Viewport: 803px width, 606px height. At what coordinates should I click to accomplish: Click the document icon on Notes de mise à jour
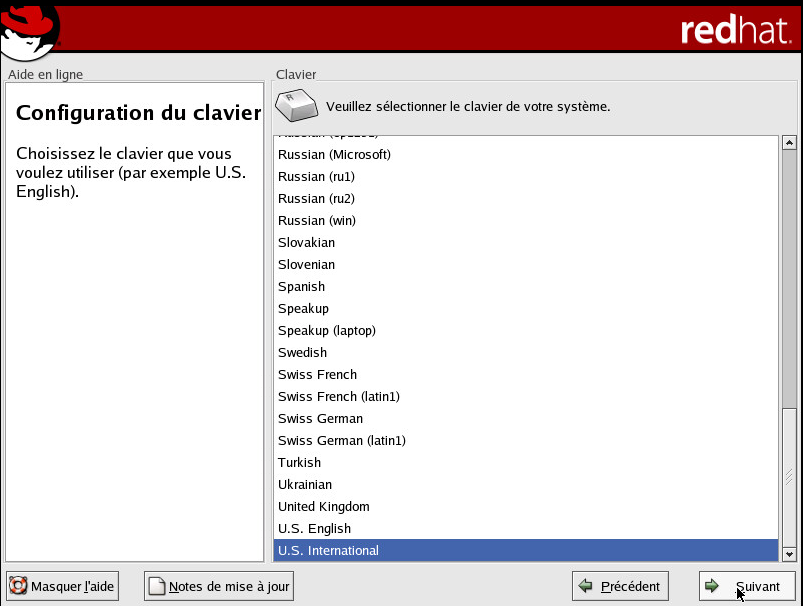coord(157,586)
